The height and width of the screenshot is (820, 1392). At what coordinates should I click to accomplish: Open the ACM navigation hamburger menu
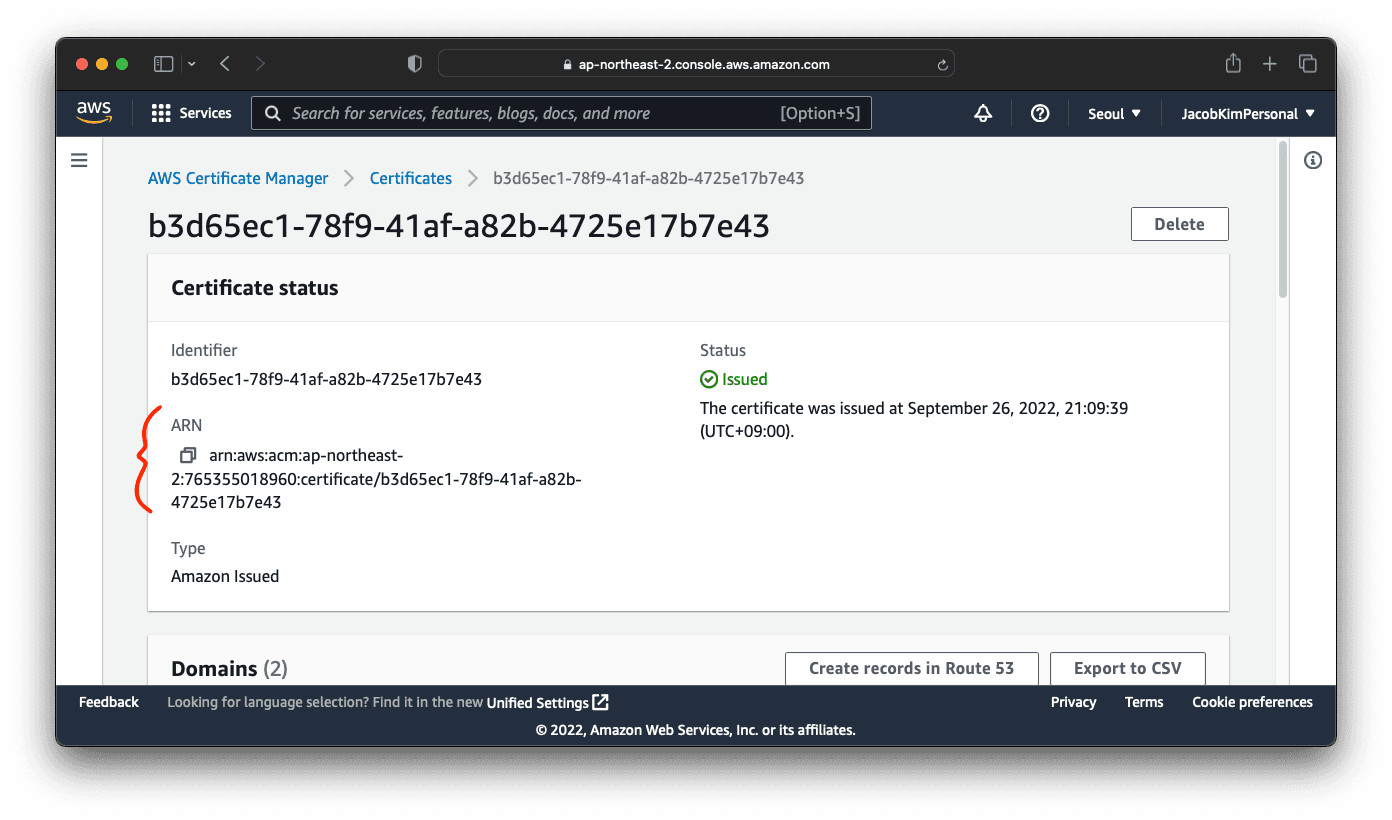pos(79,160)
